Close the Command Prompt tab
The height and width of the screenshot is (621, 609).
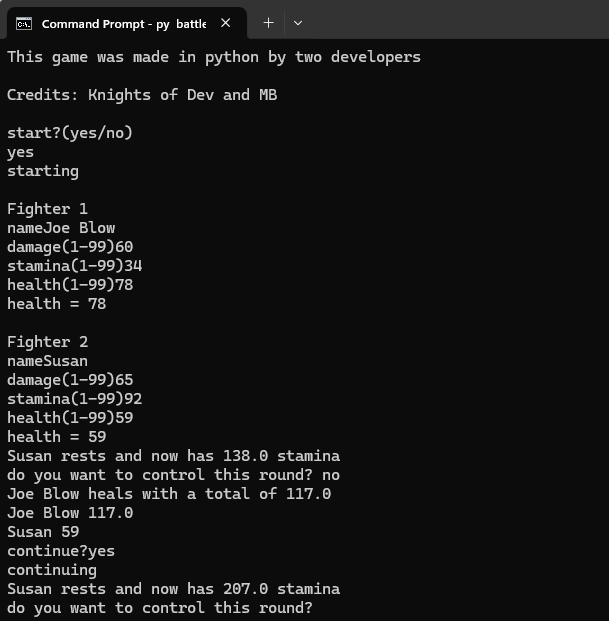pyautogui.click(x=225, y=23)
